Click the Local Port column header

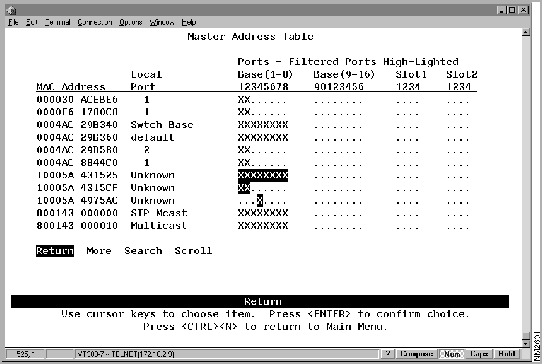[x=146, y=80]
